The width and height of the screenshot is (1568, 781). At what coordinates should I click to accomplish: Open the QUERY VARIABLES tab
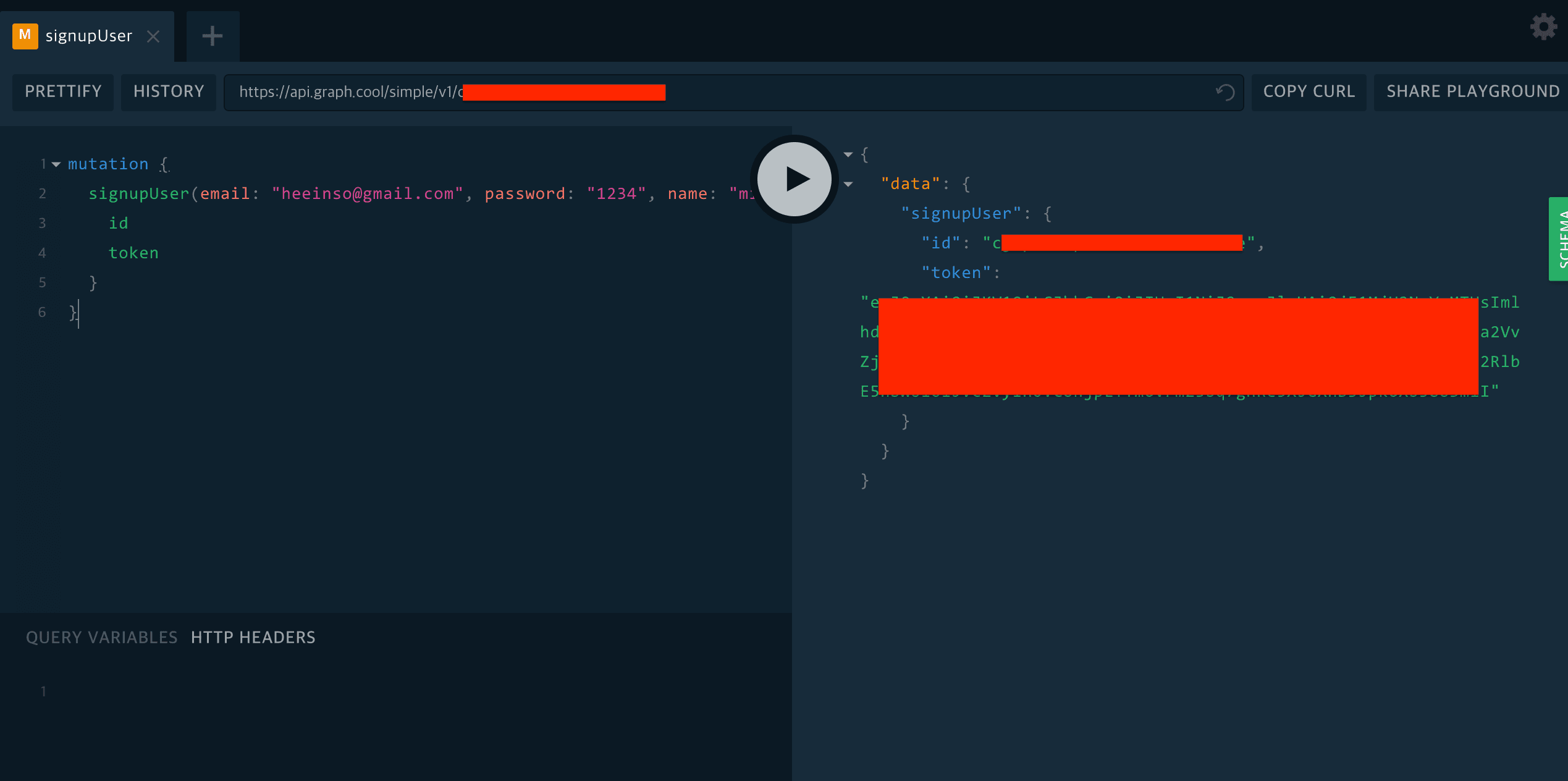102,637
